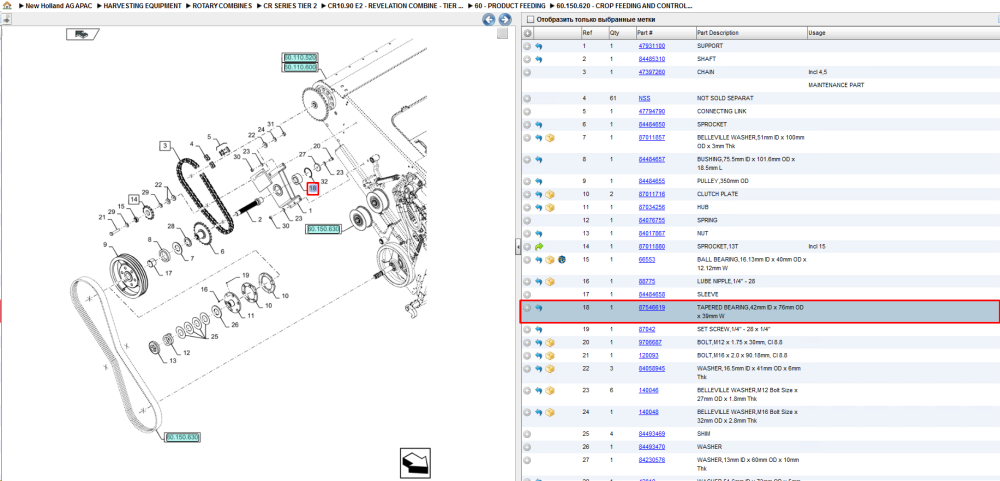Collapse the diagram pane with the splitter handle

518,249
